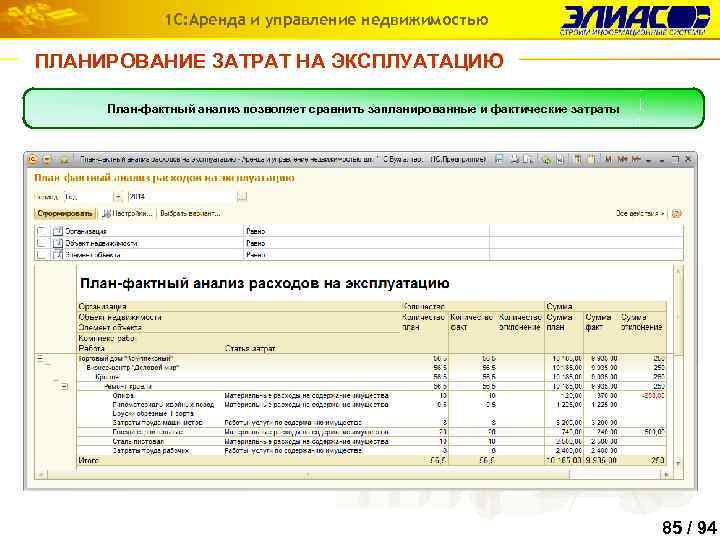The width and height of the screenshot is (720, 540).
Task: Click the Количество план column header
Action: pyautogui.click(x=423, y=322)
